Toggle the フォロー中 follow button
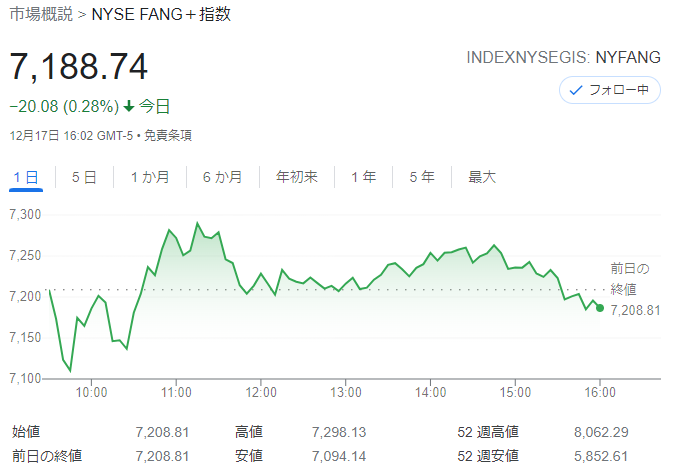Screen dimensions: 675x469 coord(610,90)
